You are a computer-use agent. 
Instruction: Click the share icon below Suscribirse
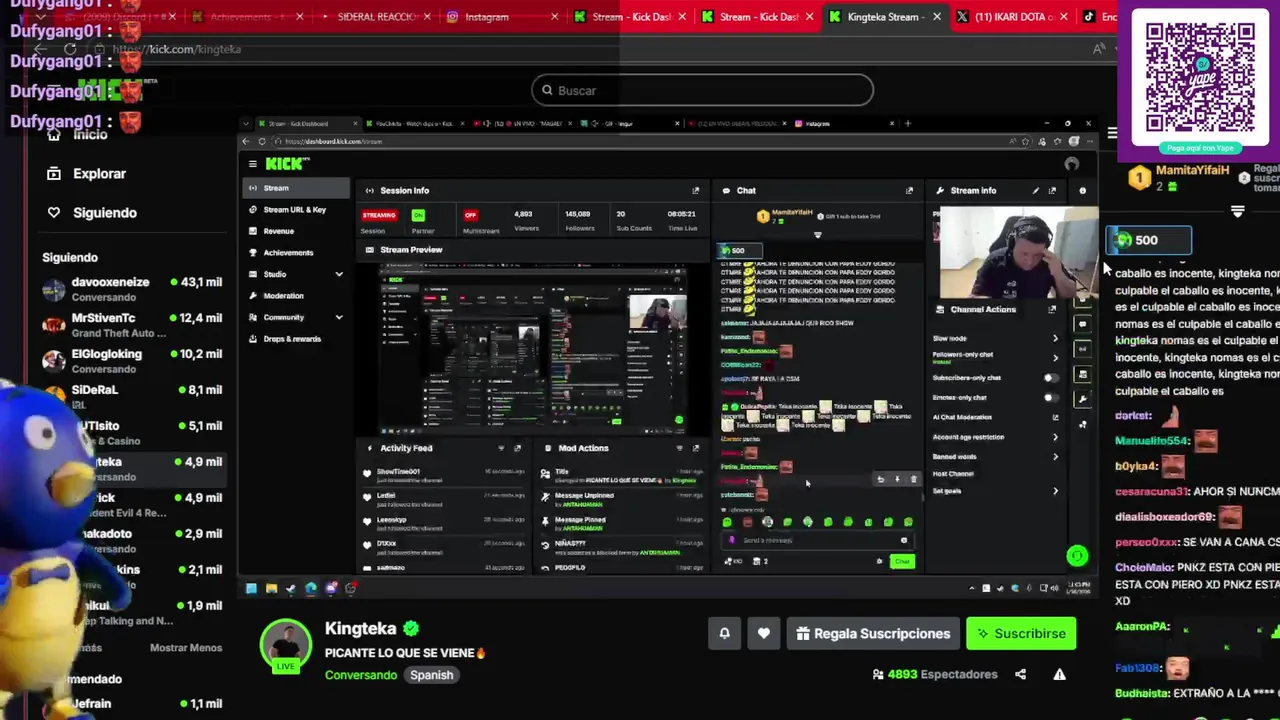point(1020,674)
